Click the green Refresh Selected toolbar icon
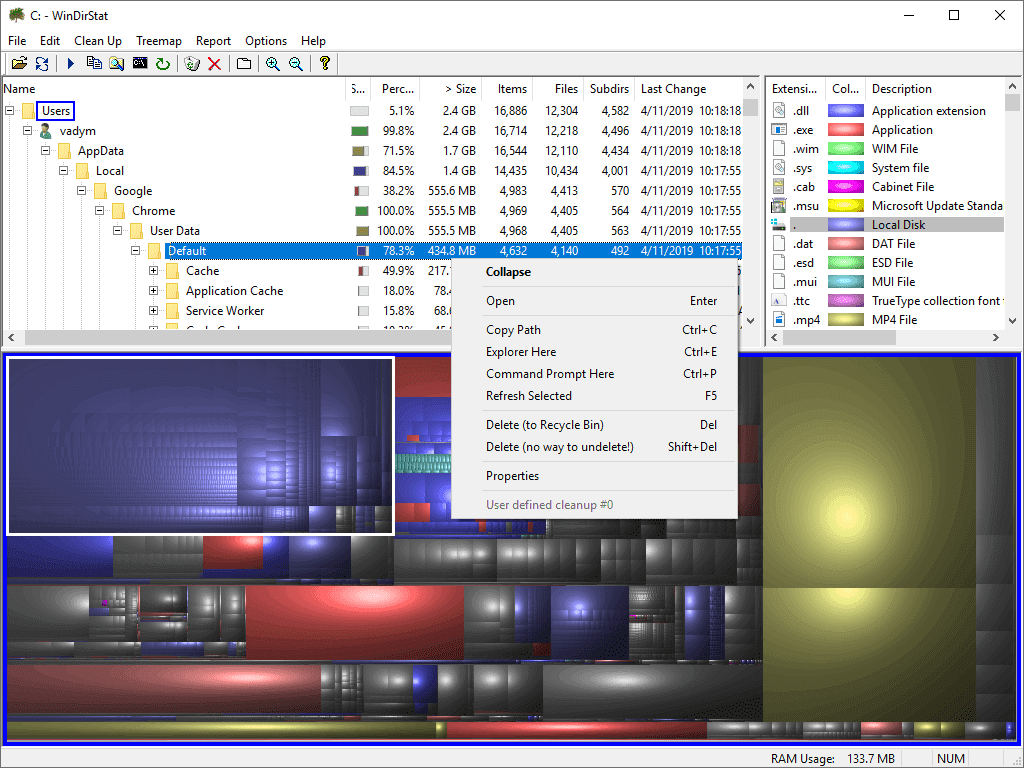The width and height of the screenshot is (1024, 768). coord(163,63)
